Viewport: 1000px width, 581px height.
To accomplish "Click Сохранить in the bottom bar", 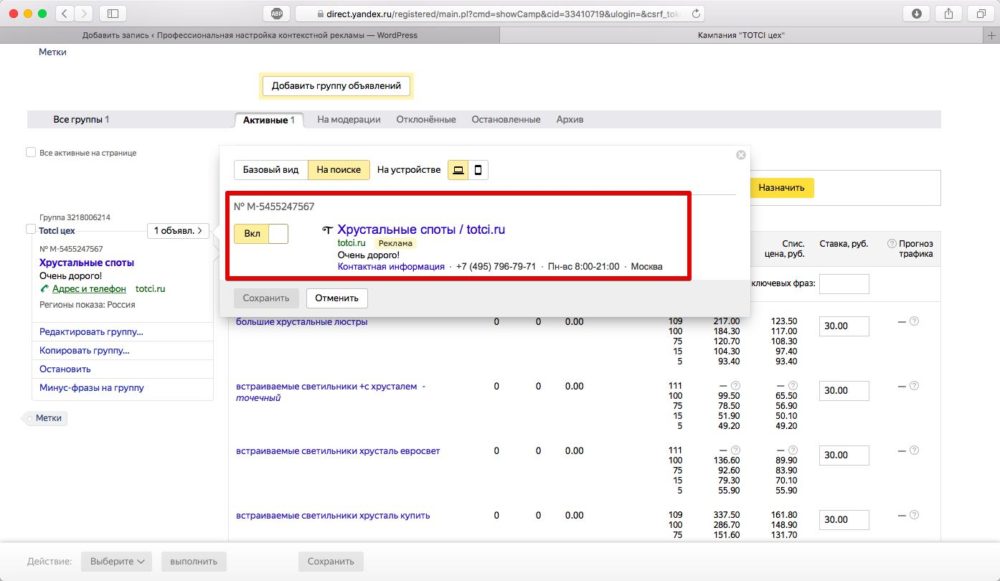I will tap(330, 561).
